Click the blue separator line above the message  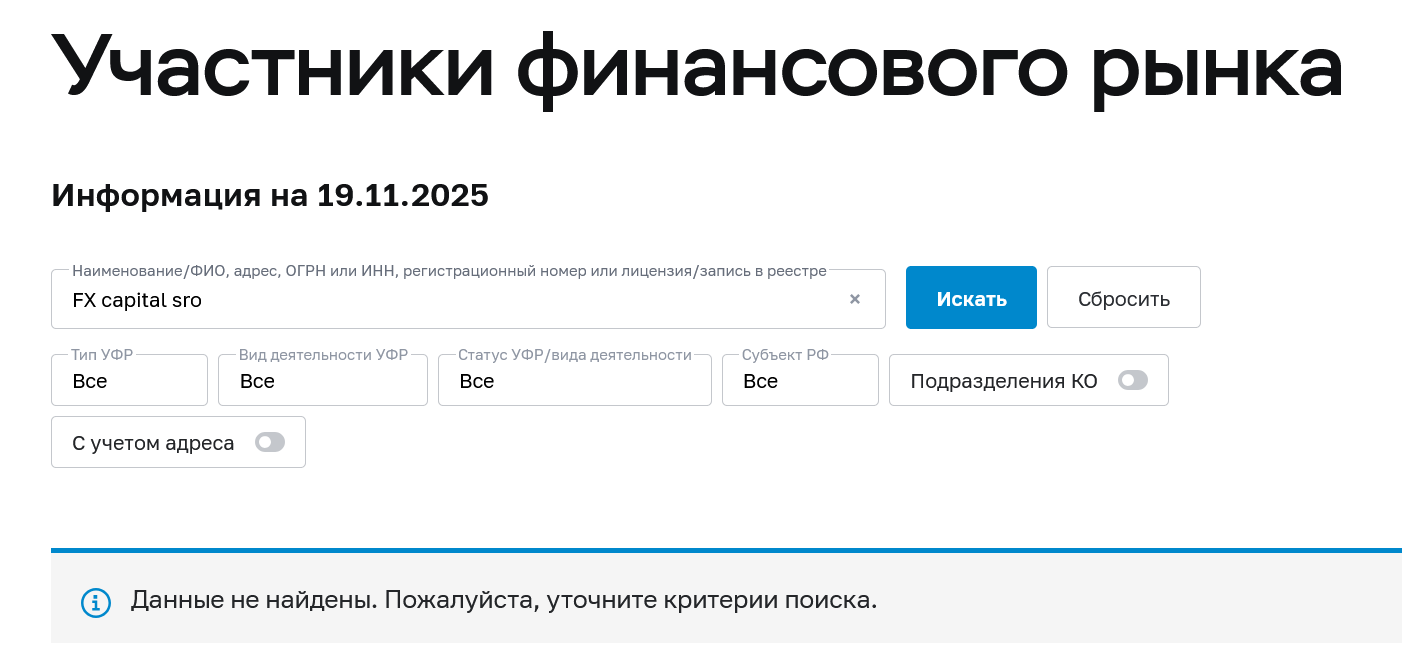[x=726, y=550]
